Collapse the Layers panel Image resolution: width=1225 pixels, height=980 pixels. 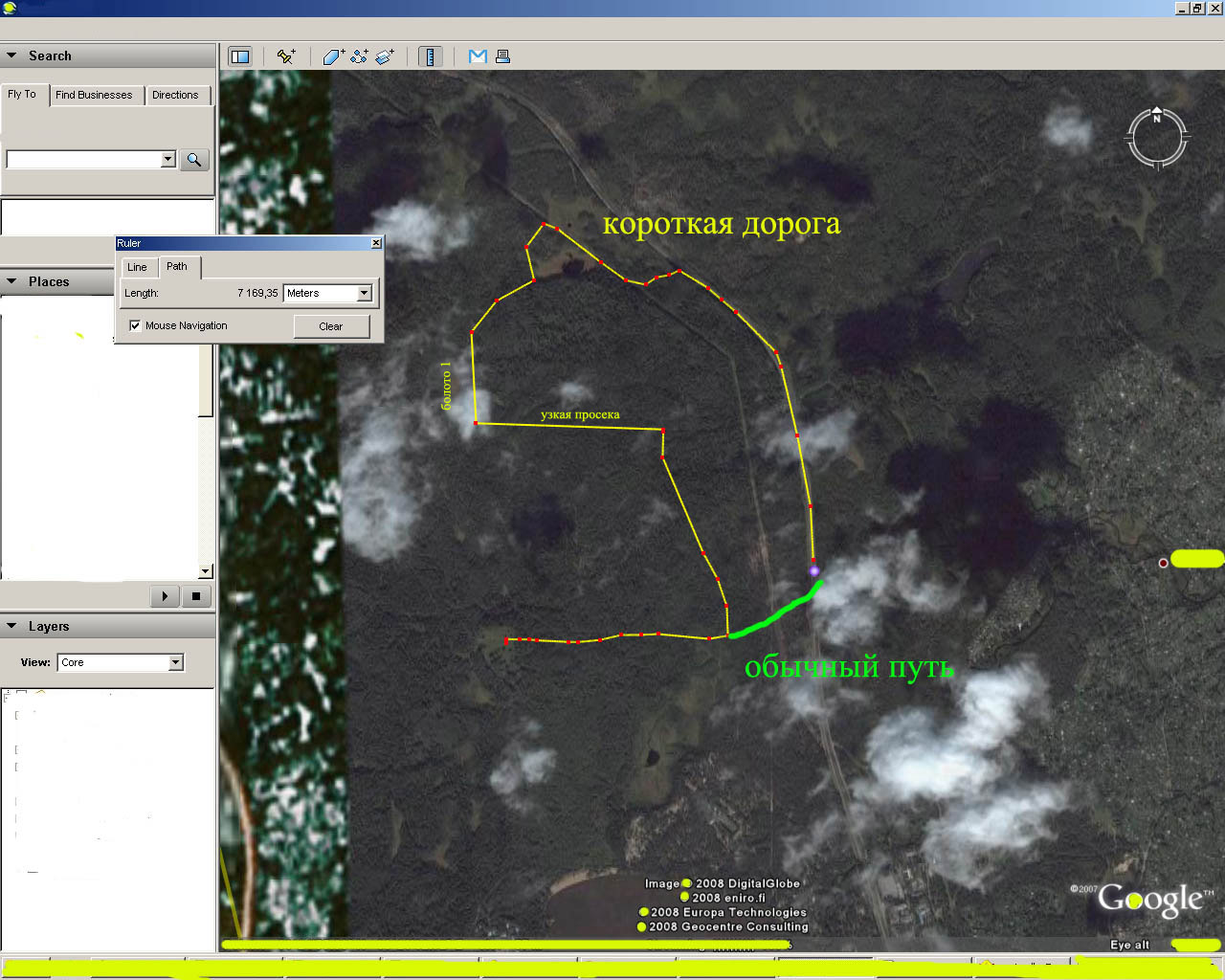pyautogui.click(x=12, y=626)
